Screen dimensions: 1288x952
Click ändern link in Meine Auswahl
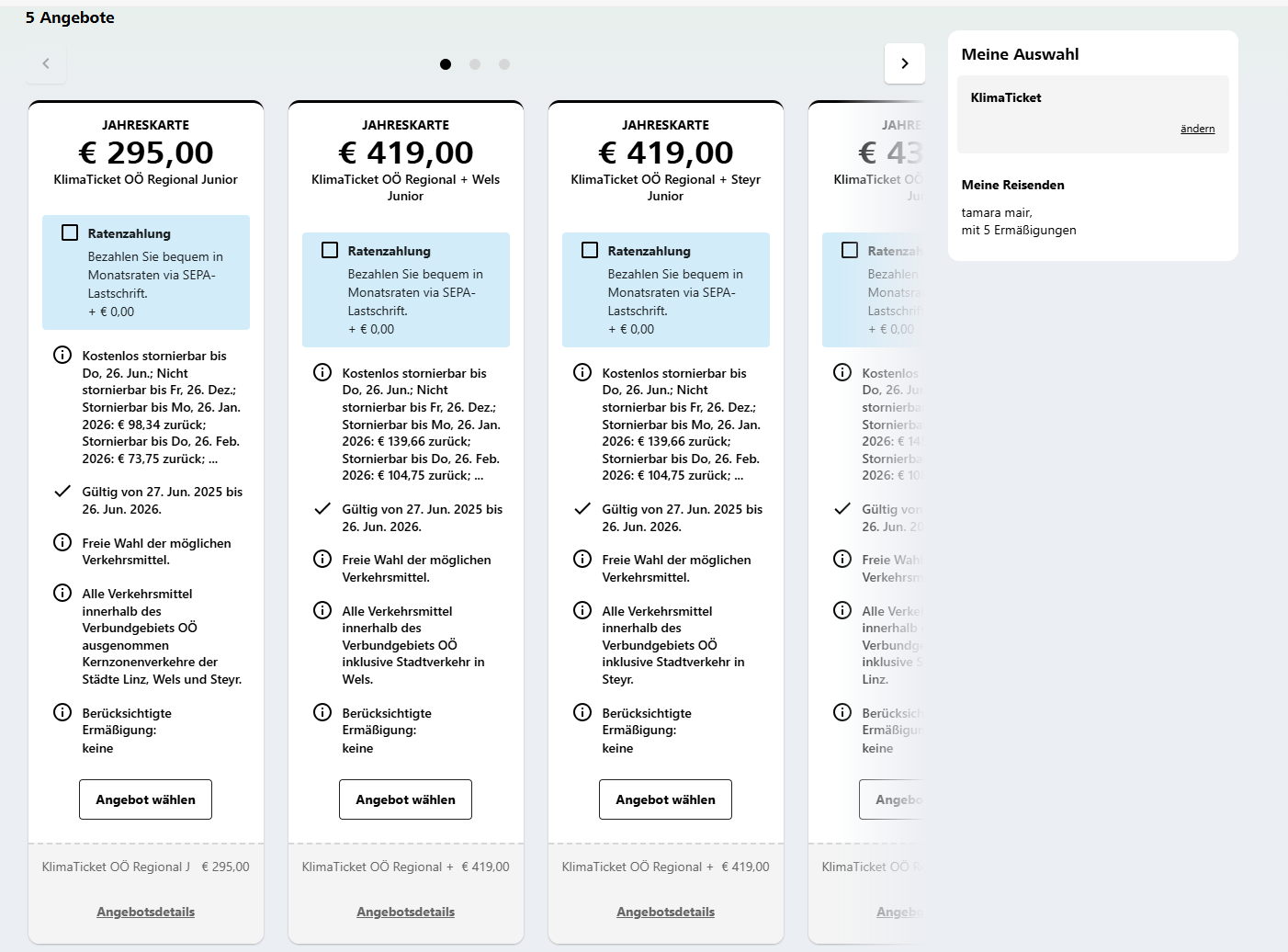1197,129
